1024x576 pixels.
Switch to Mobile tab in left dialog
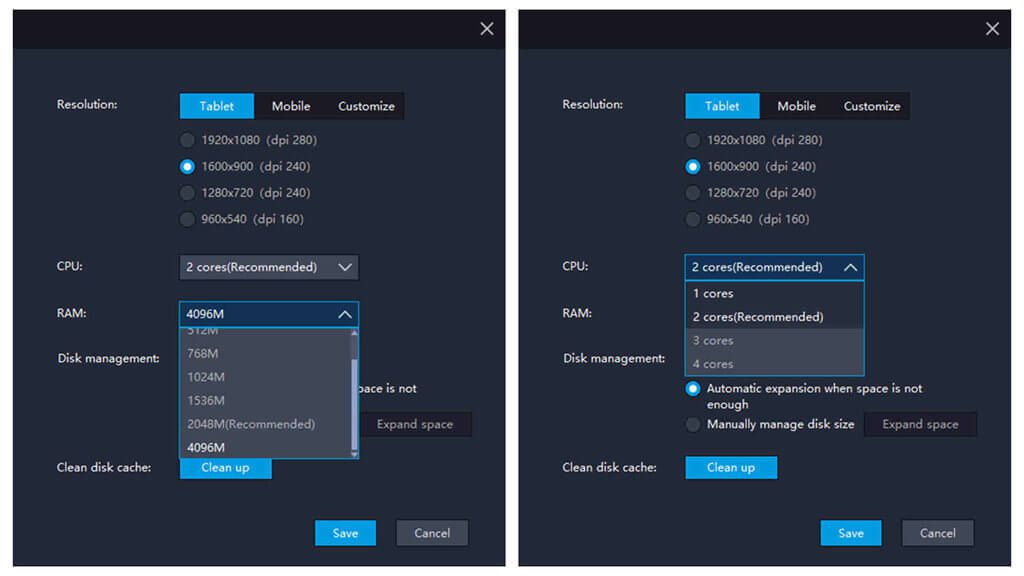291,106
